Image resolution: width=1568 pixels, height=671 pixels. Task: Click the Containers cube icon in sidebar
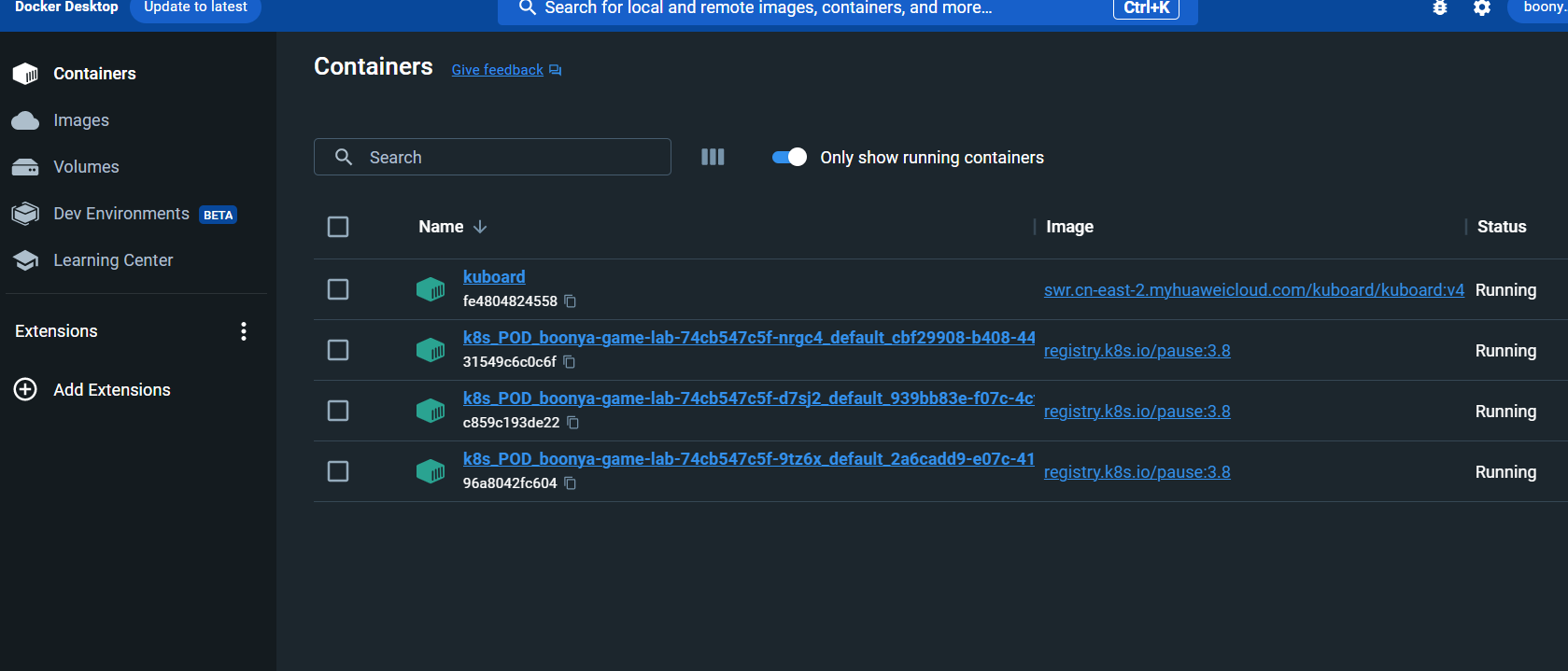(25, 74)
